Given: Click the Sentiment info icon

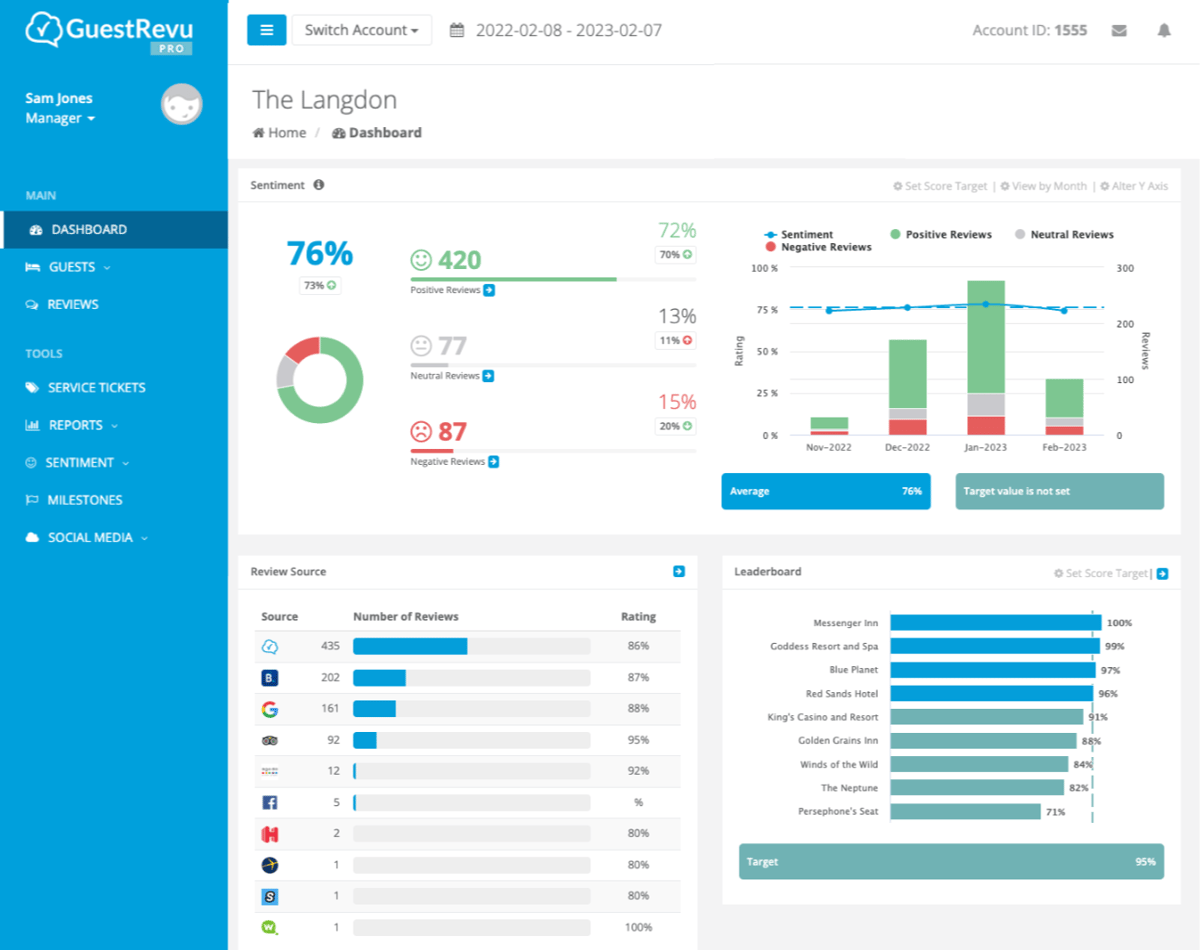Looking at the screenshot, I should [319, 185].
